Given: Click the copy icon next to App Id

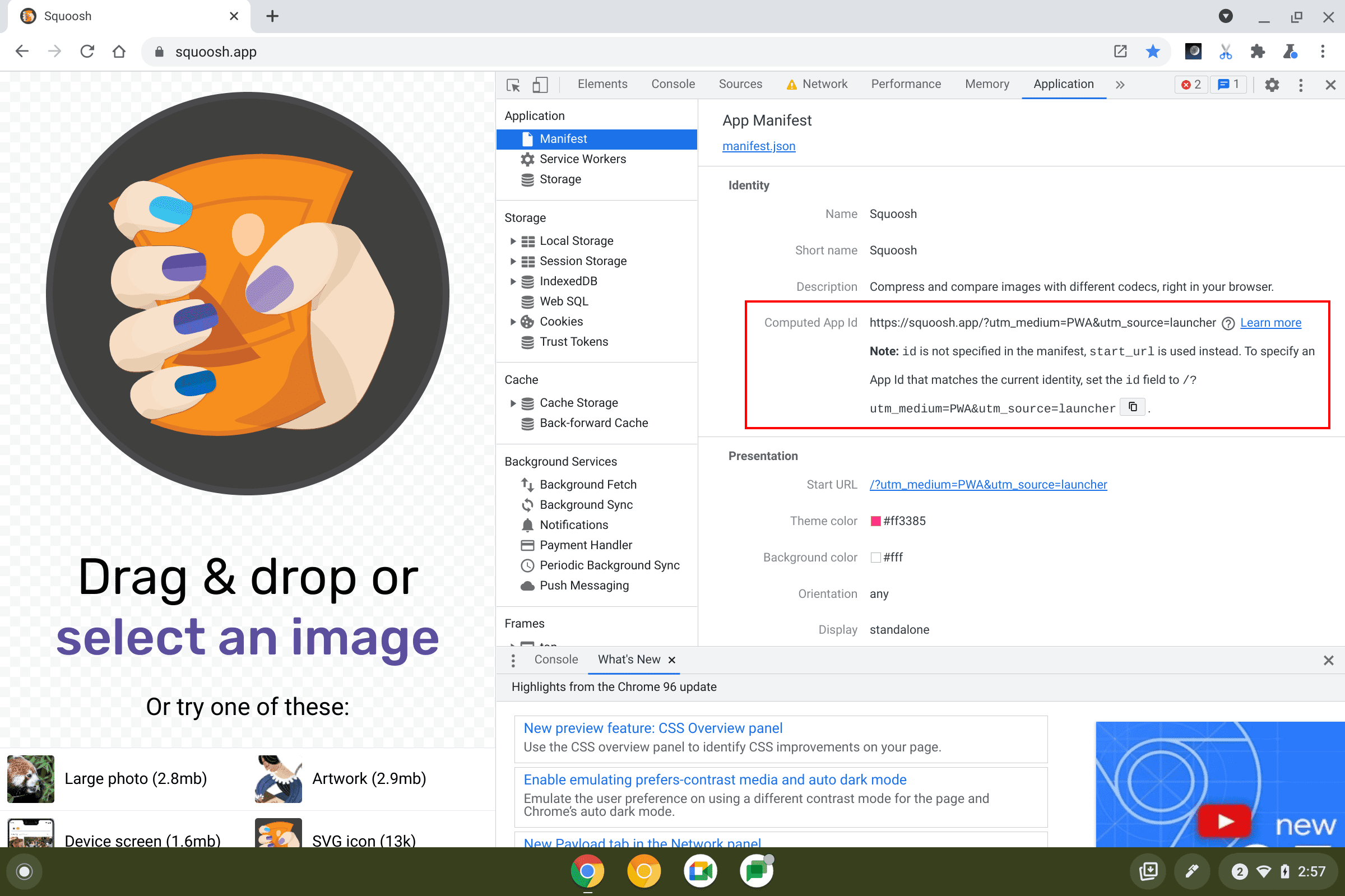Looking at the screenshot, I should tap(1132, 406).
